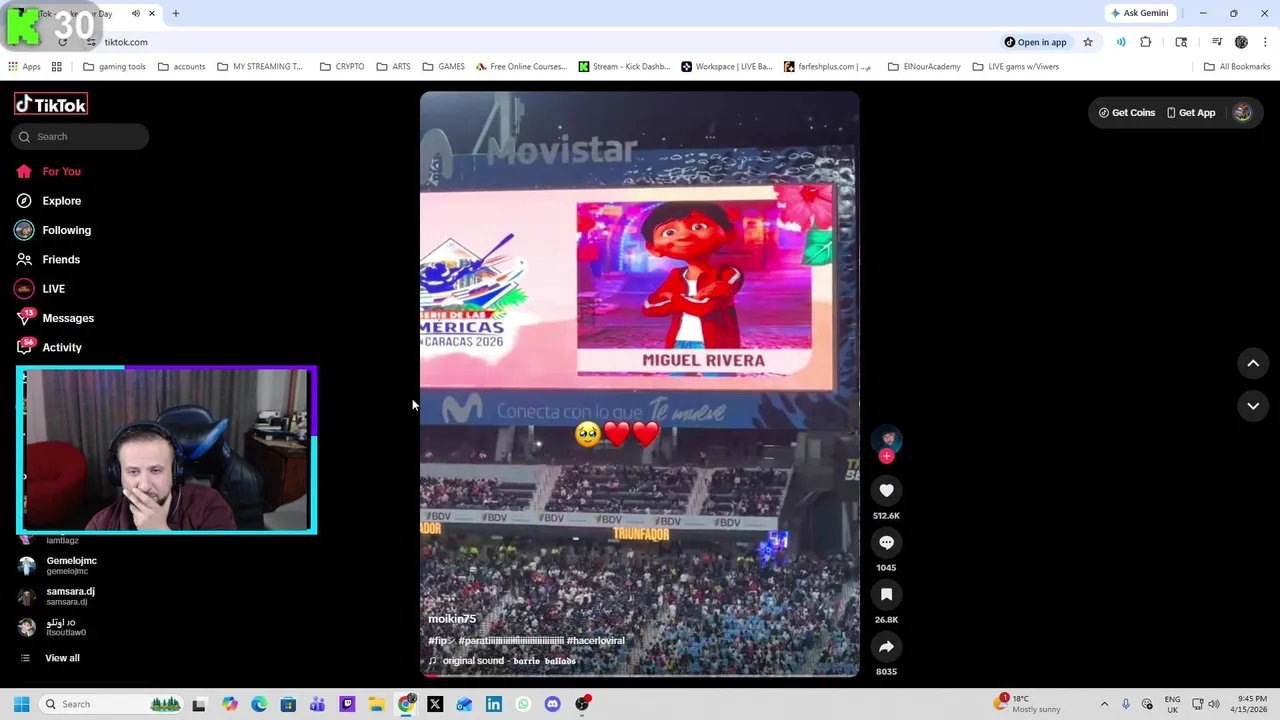
Task: Open Discord from the taskbar
Action: coord(552,704)
